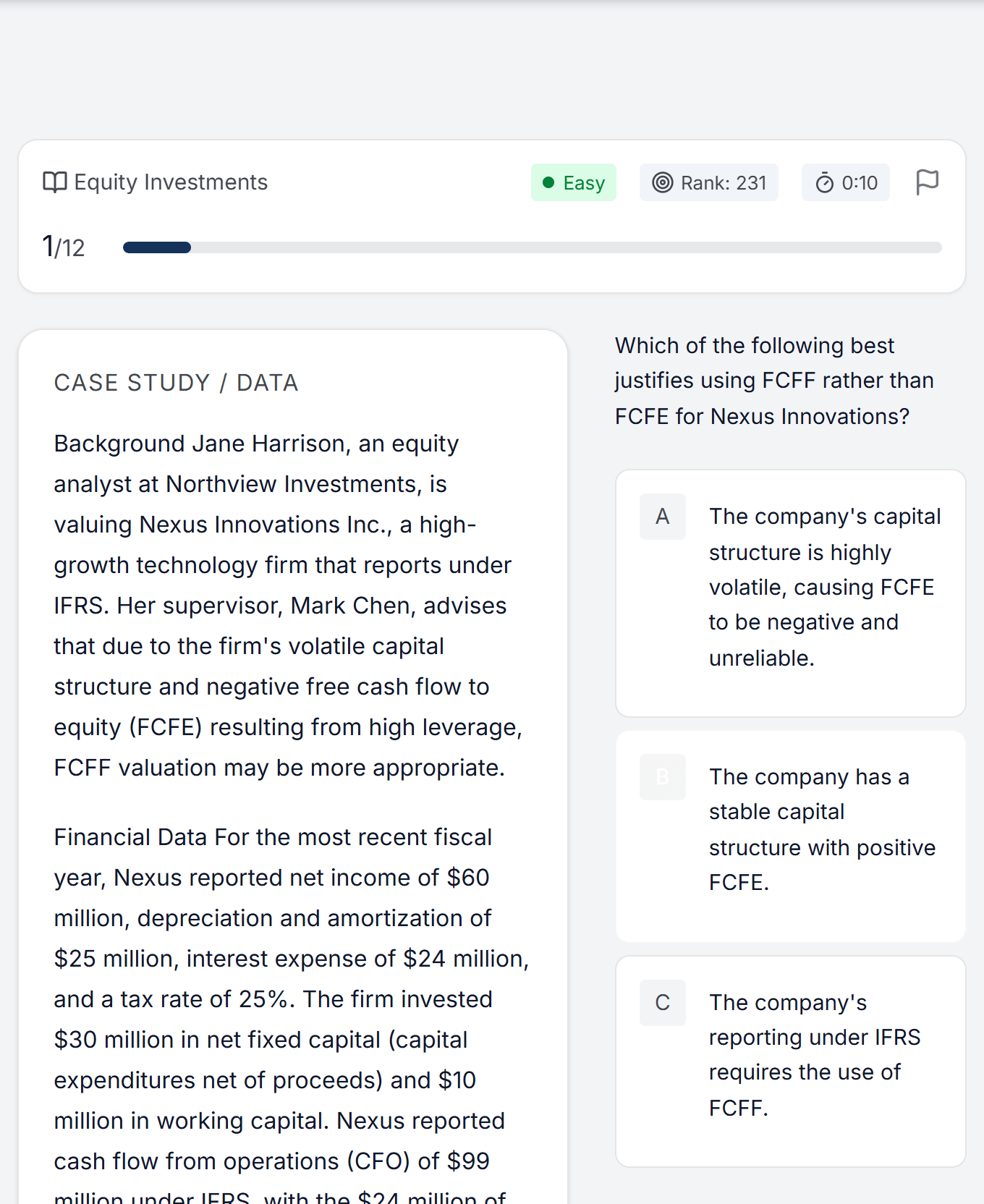Image resolution: width=984 pixels, height=1204 pixels.
Task: Choose answer about stable capital structure
Action: (791, 836)
